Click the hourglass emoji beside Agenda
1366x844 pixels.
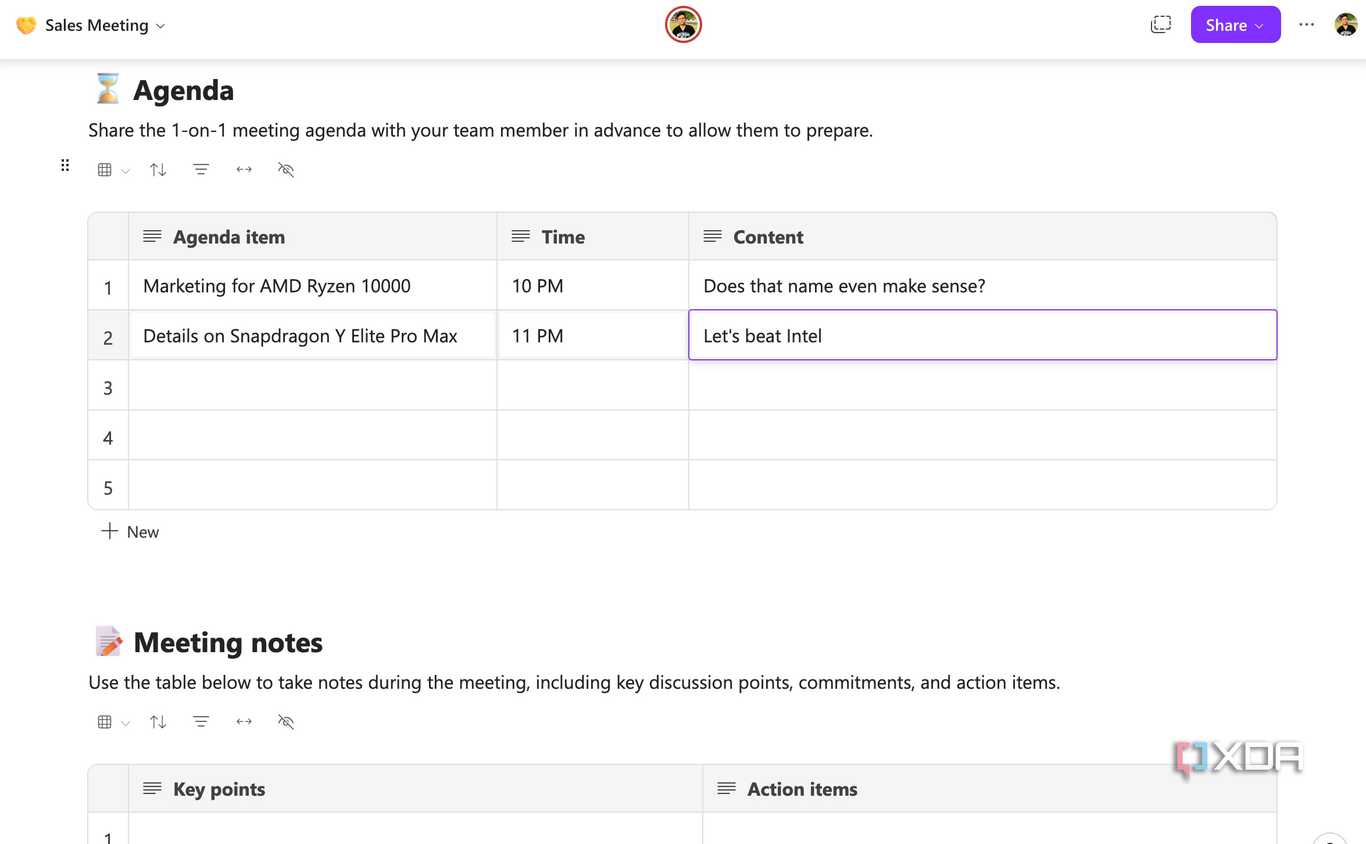point(107,89)
